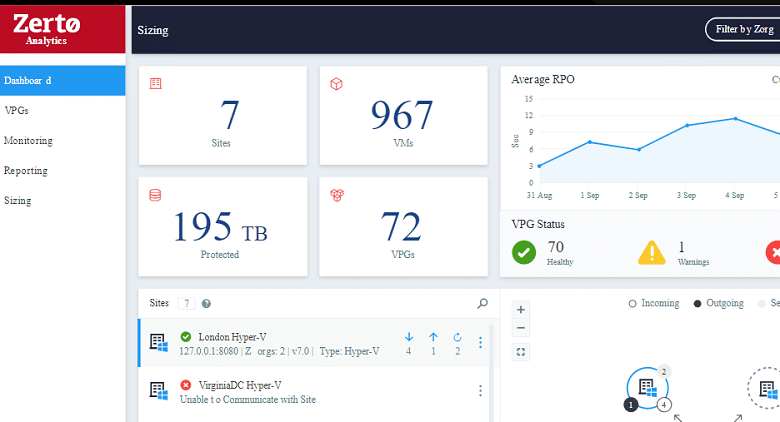This screenshot has width=780, height=422.
Task: Open London Hyper-V more options menu
Action: click(x=480, y=342)
